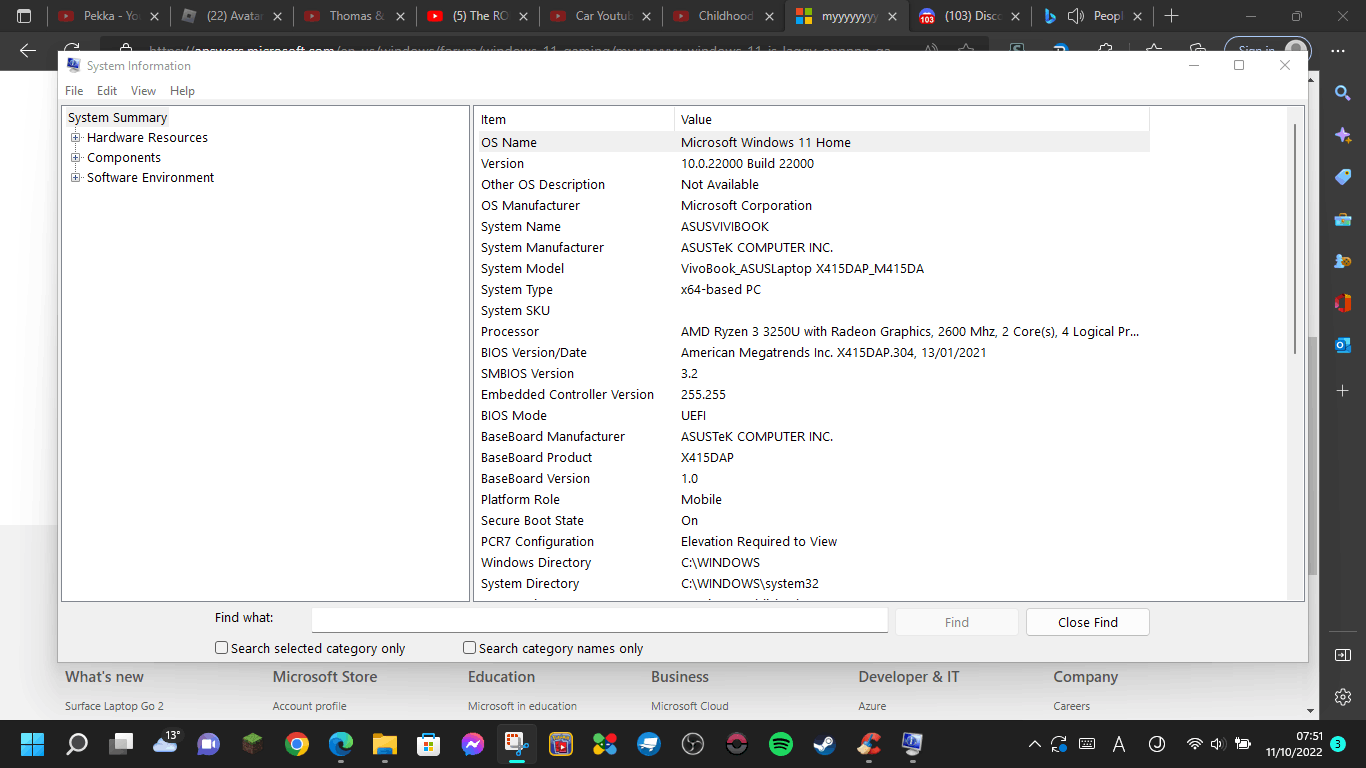
Task: Tick Search category names only checkbox
Action: [470, 648]
